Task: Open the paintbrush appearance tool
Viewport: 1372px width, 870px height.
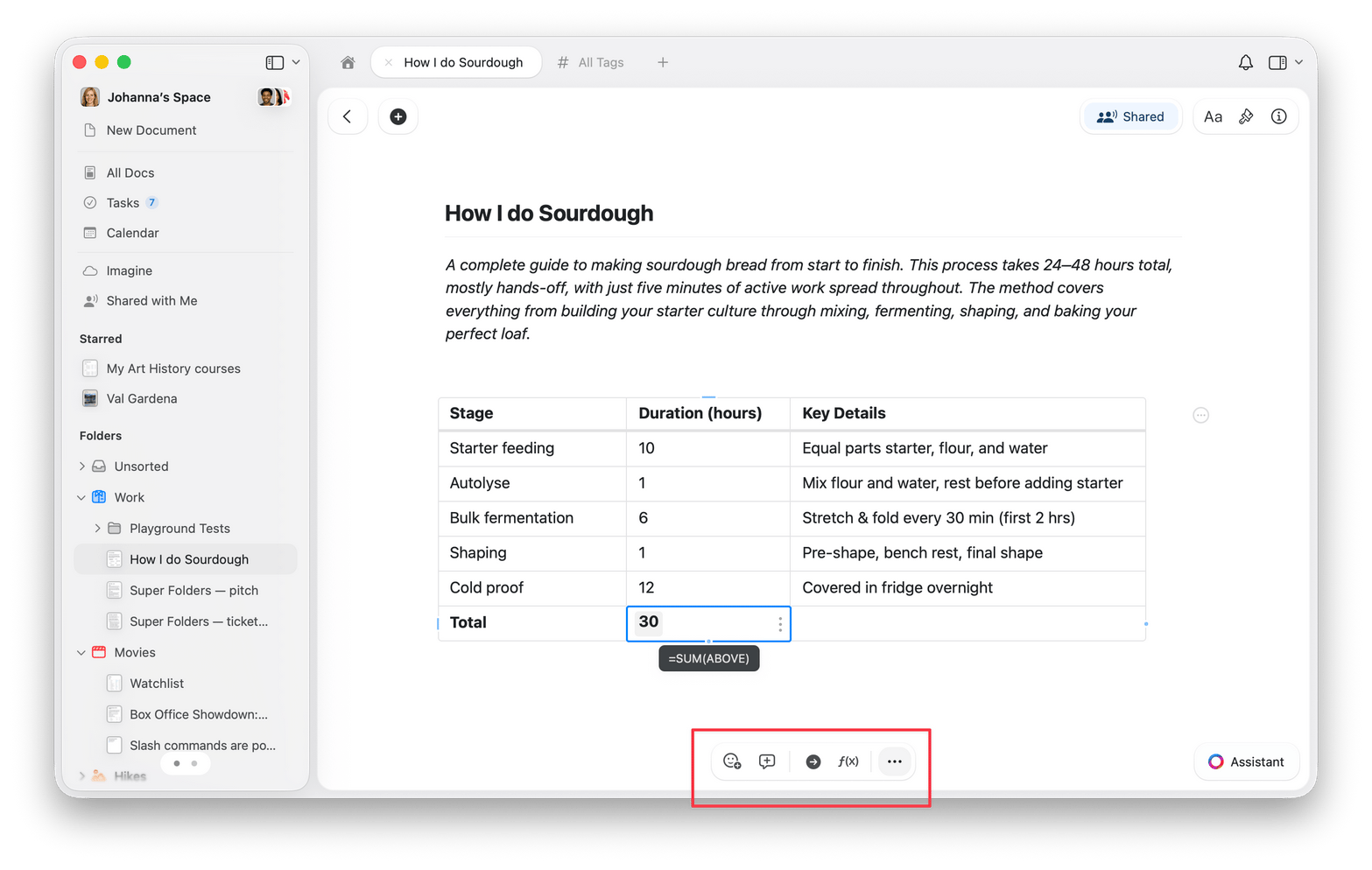Action: [x=1246, y=116]
